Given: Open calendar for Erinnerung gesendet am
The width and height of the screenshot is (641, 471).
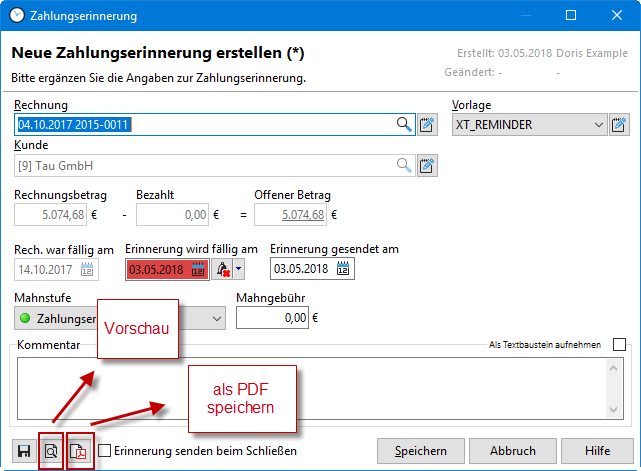Looking at the screenshot, I should point(343,269).
